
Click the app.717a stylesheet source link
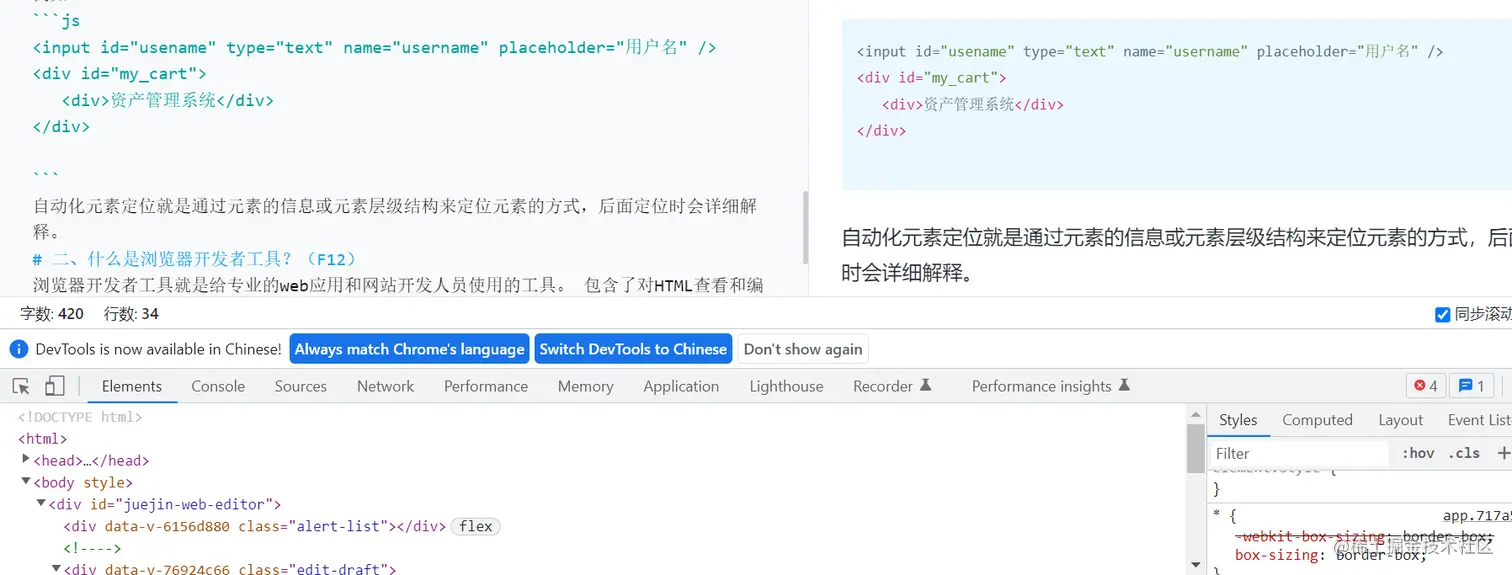click(x=1477, y=516)
